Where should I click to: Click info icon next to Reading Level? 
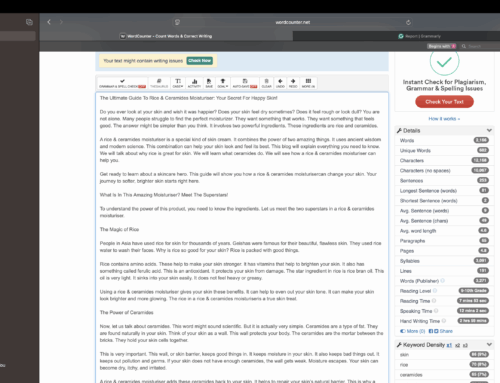coord(435,291)
